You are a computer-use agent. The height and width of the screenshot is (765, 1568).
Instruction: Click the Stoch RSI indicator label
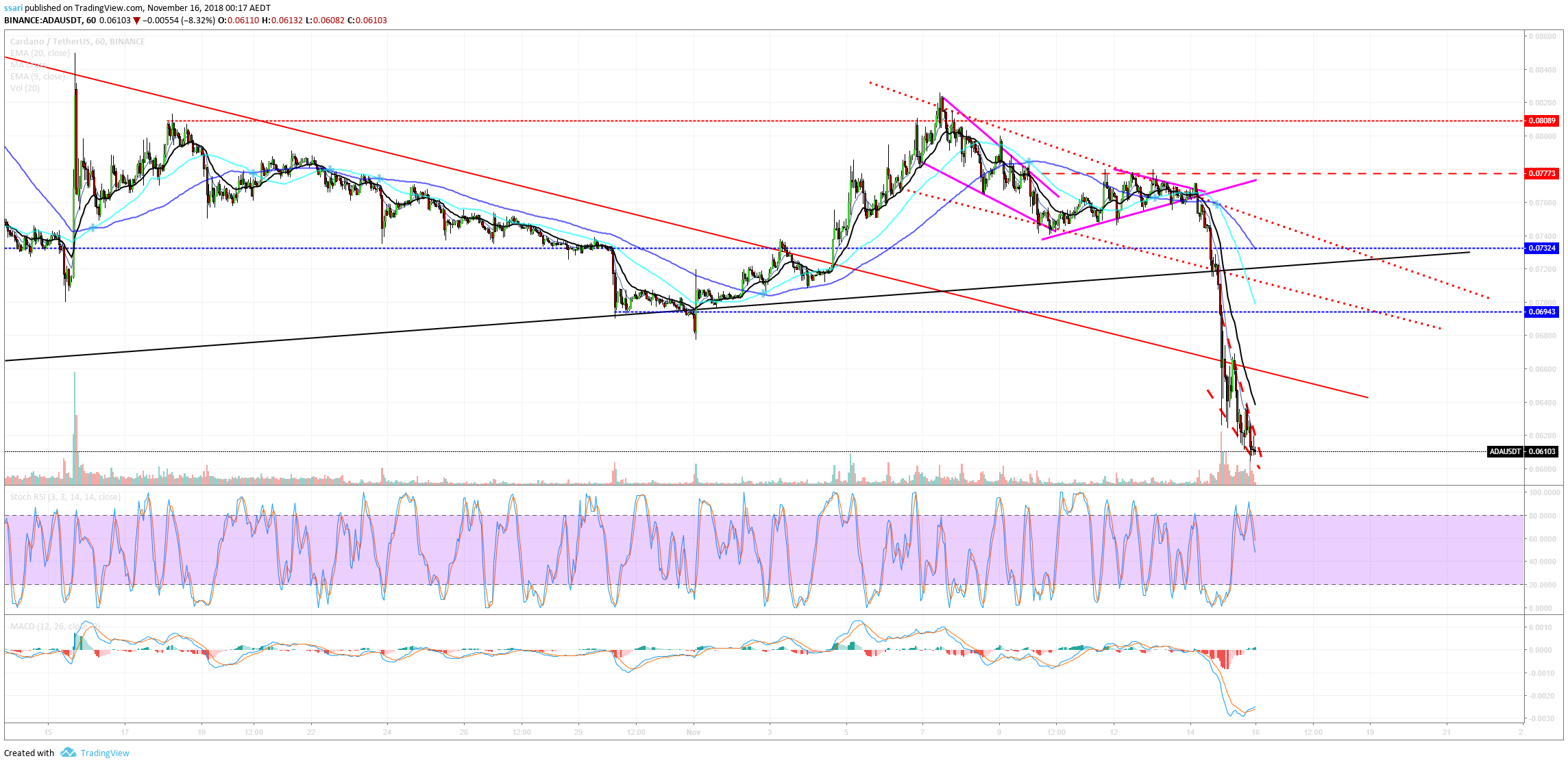tap(65, 497)
